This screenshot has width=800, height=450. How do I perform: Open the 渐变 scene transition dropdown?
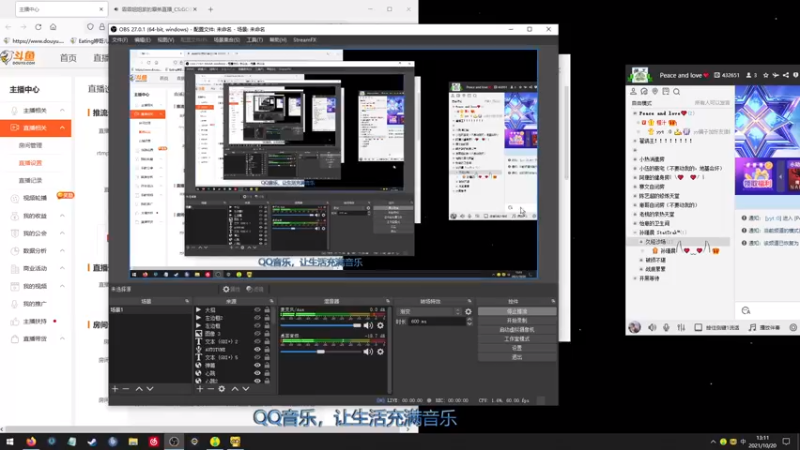coord(429,311)
